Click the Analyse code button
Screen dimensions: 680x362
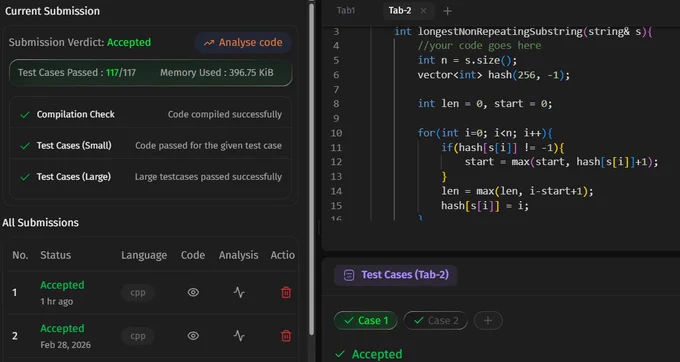243,42
